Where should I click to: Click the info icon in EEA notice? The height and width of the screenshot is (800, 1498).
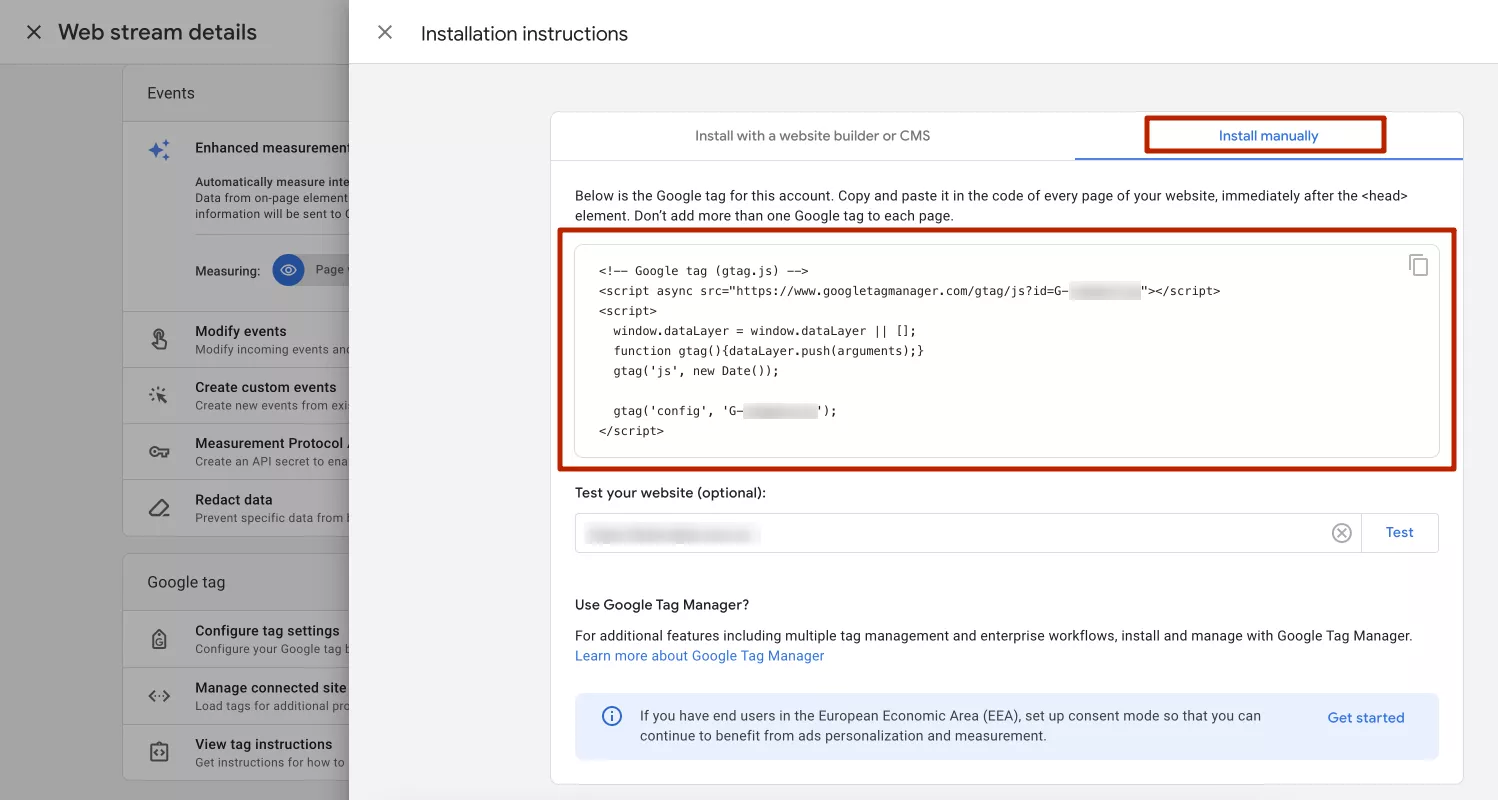click(x=611, y=716)
